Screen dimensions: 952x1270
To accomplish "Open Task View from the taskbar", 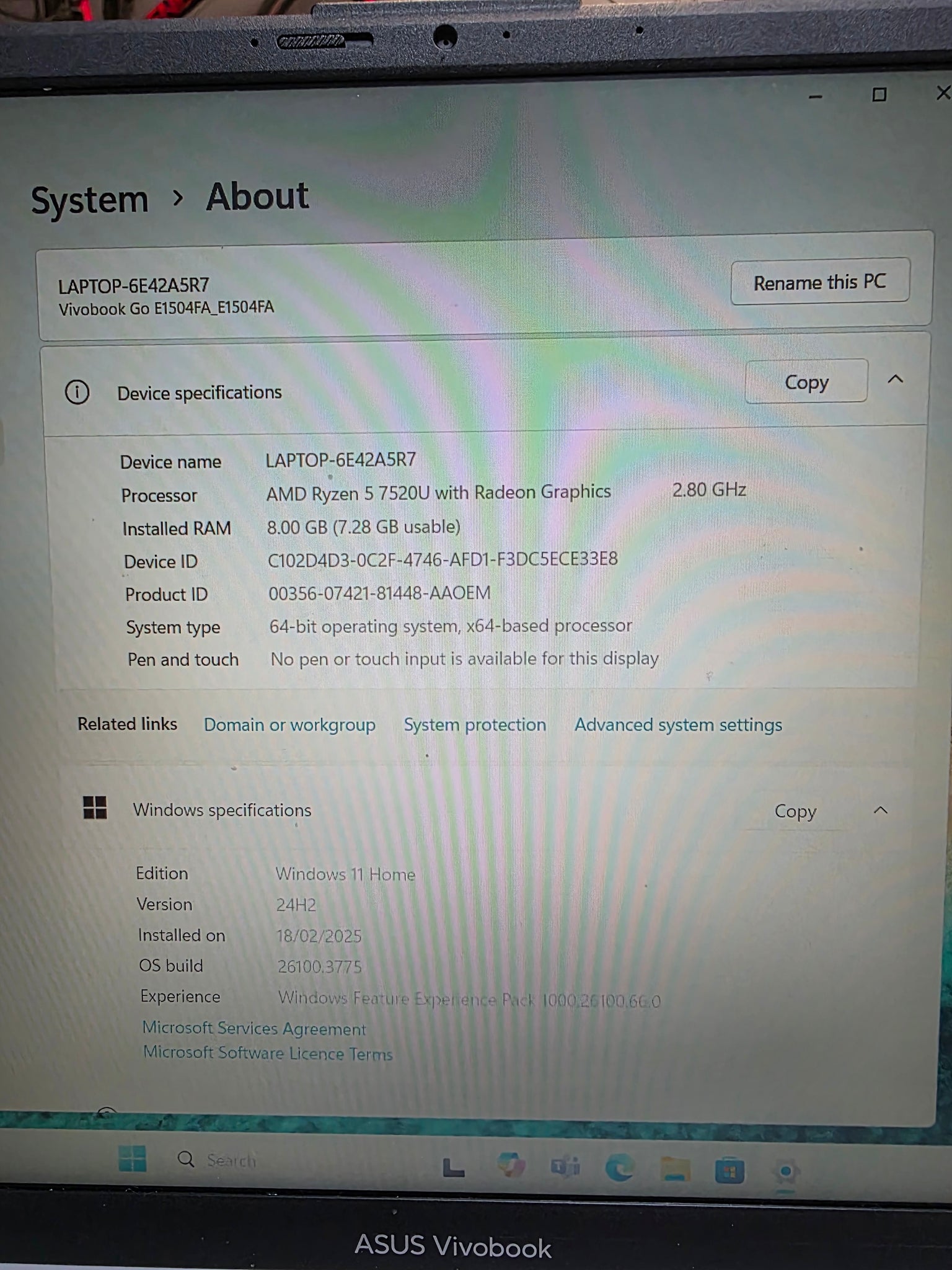I will click(x=454, y=1168).
